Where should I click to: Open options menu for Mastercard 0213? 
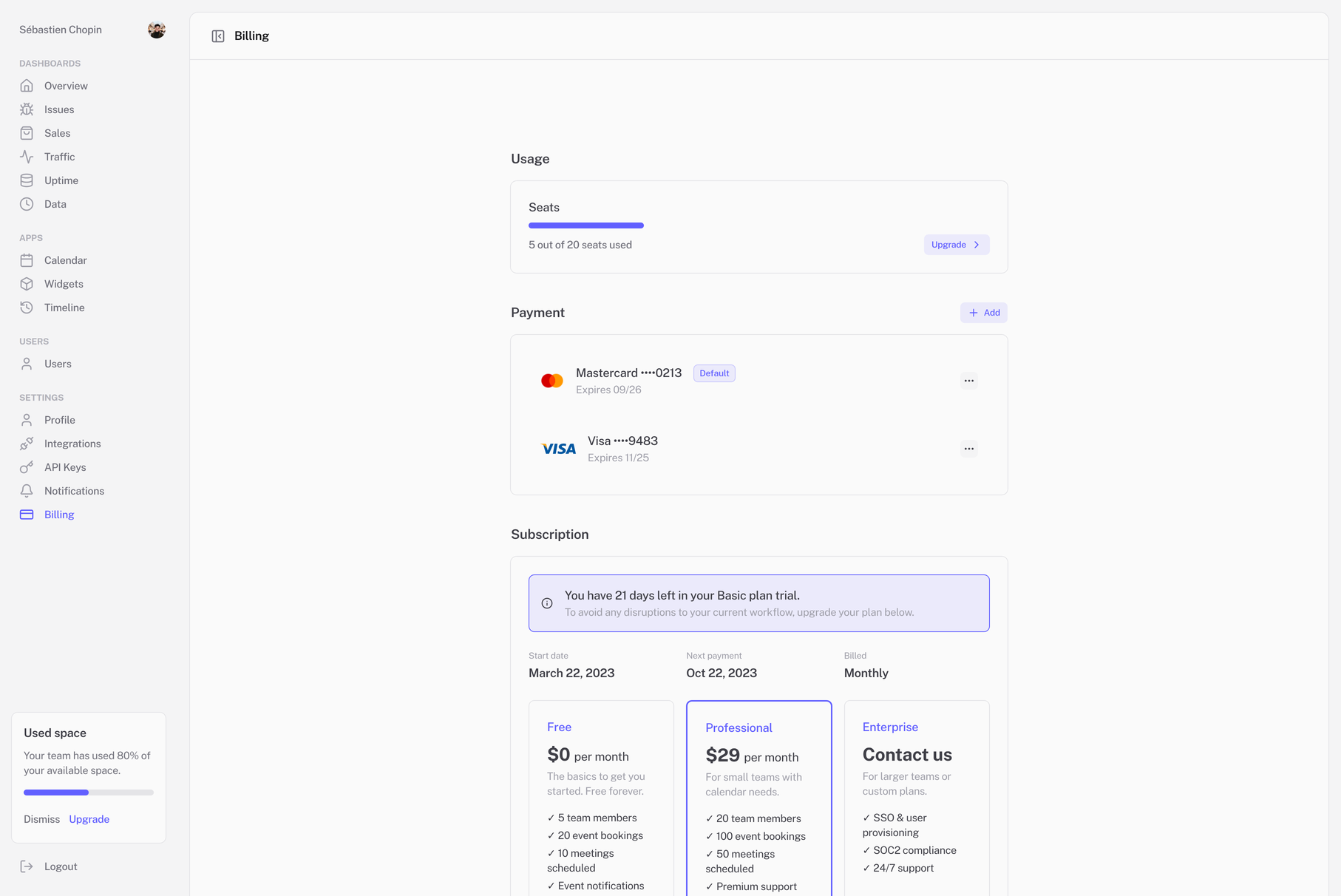click(968, 381)
